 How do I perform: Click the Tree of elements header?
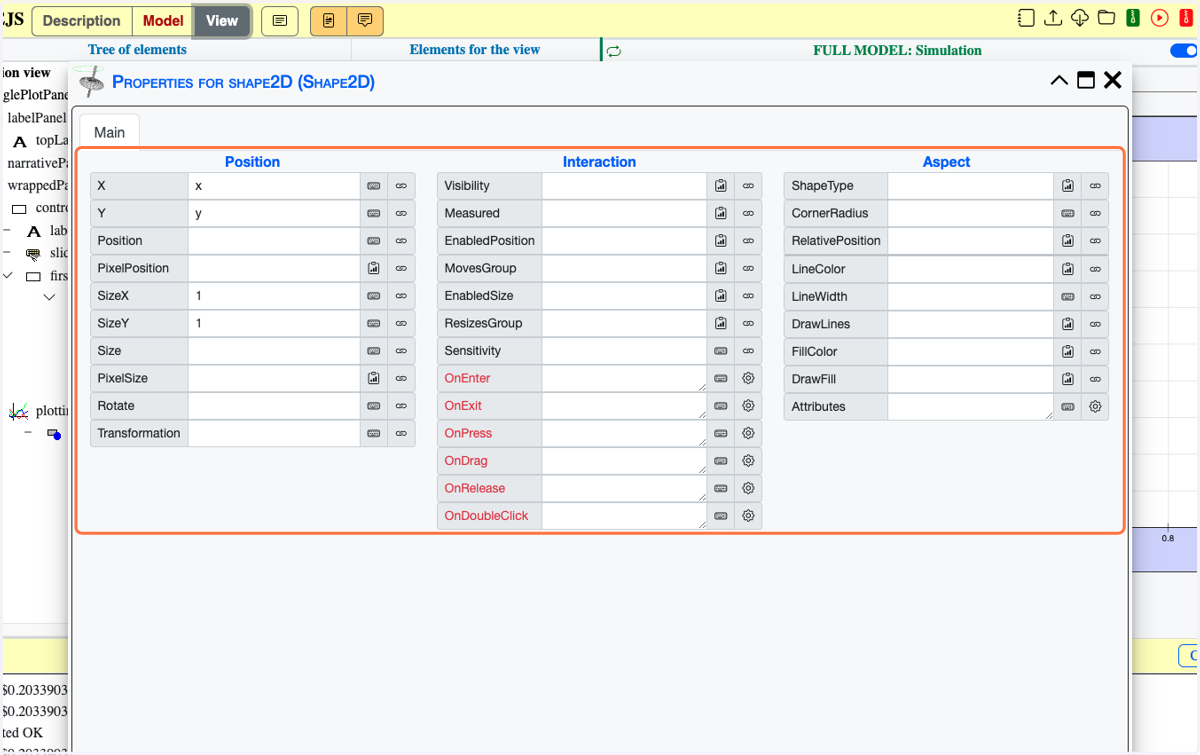[x=137, y=50]
